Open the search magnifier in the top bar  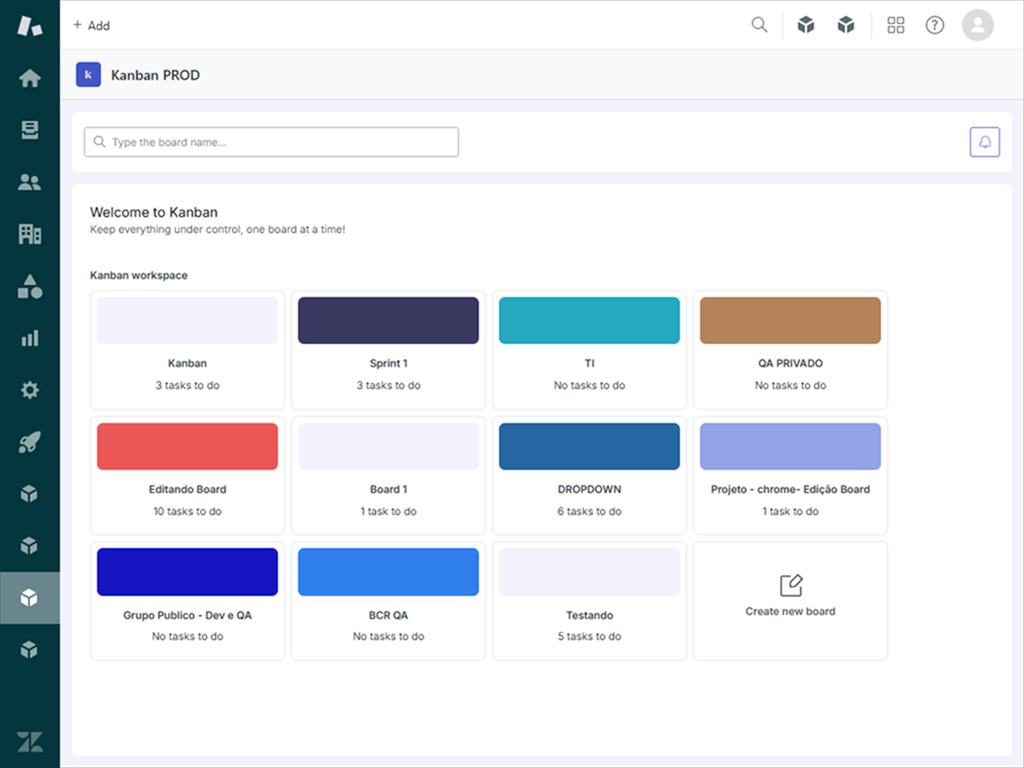point(759,24)
